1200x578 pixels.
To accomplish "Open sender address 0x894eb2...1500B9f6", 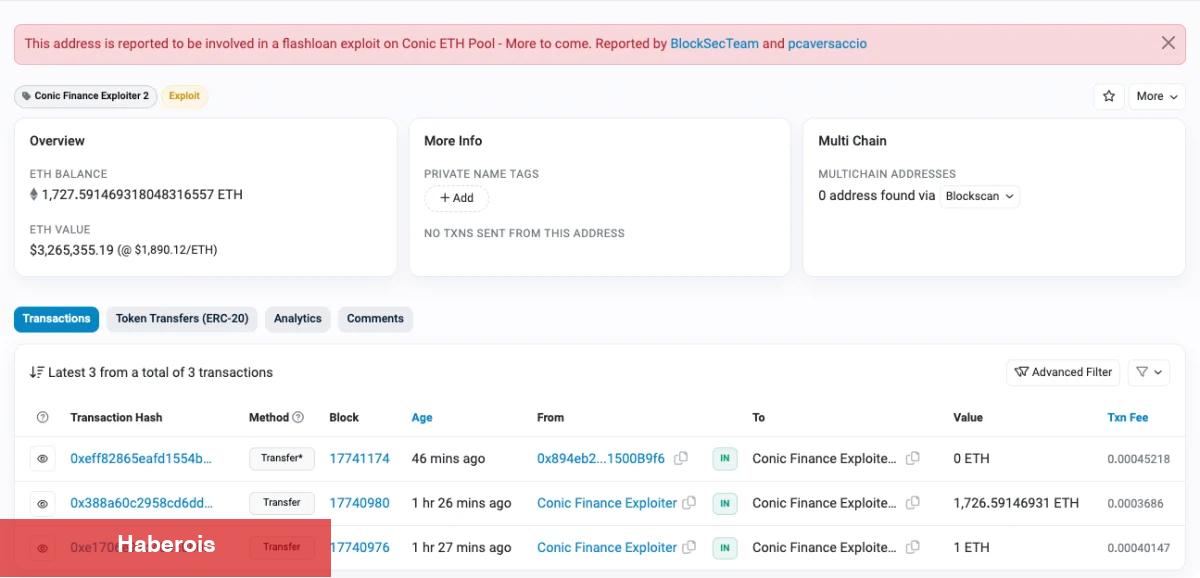I will pos(601,459).
